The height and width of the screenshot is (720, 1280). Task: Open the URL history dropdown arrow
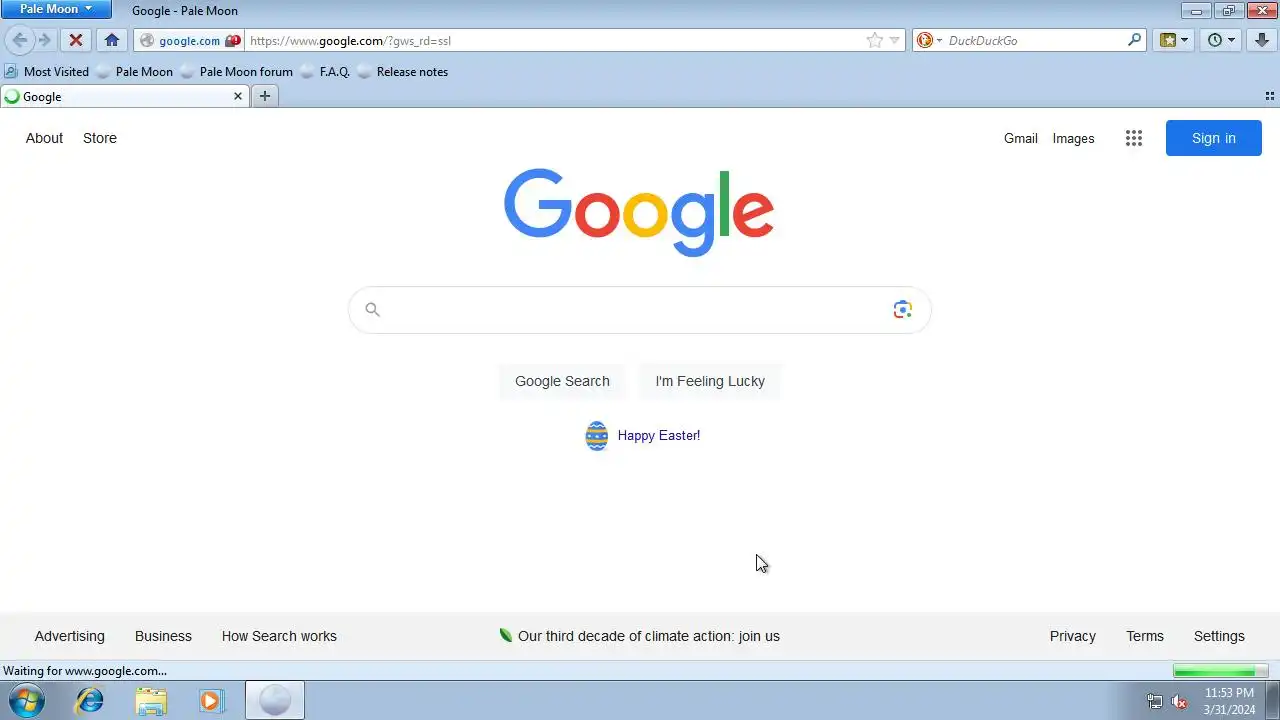[x=895, y=41]
